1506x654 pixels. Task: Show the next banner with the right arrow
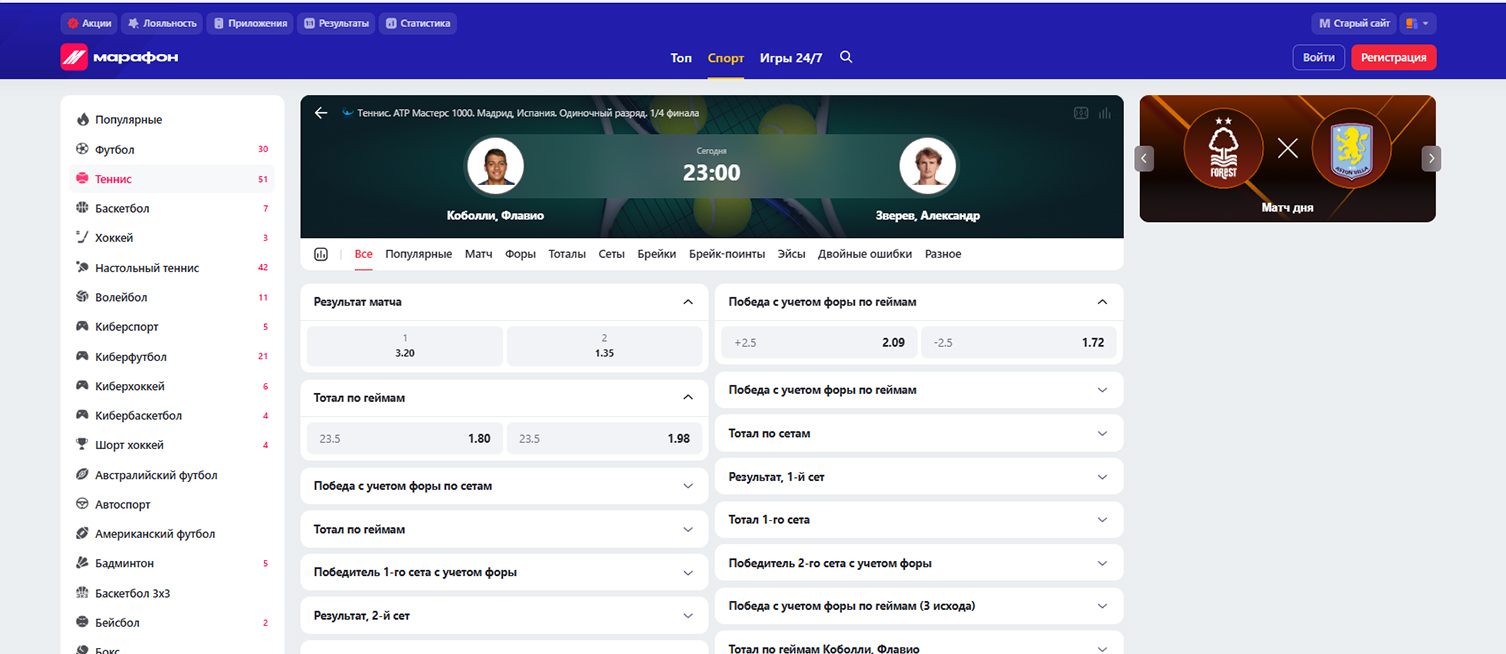[1432, 158]
